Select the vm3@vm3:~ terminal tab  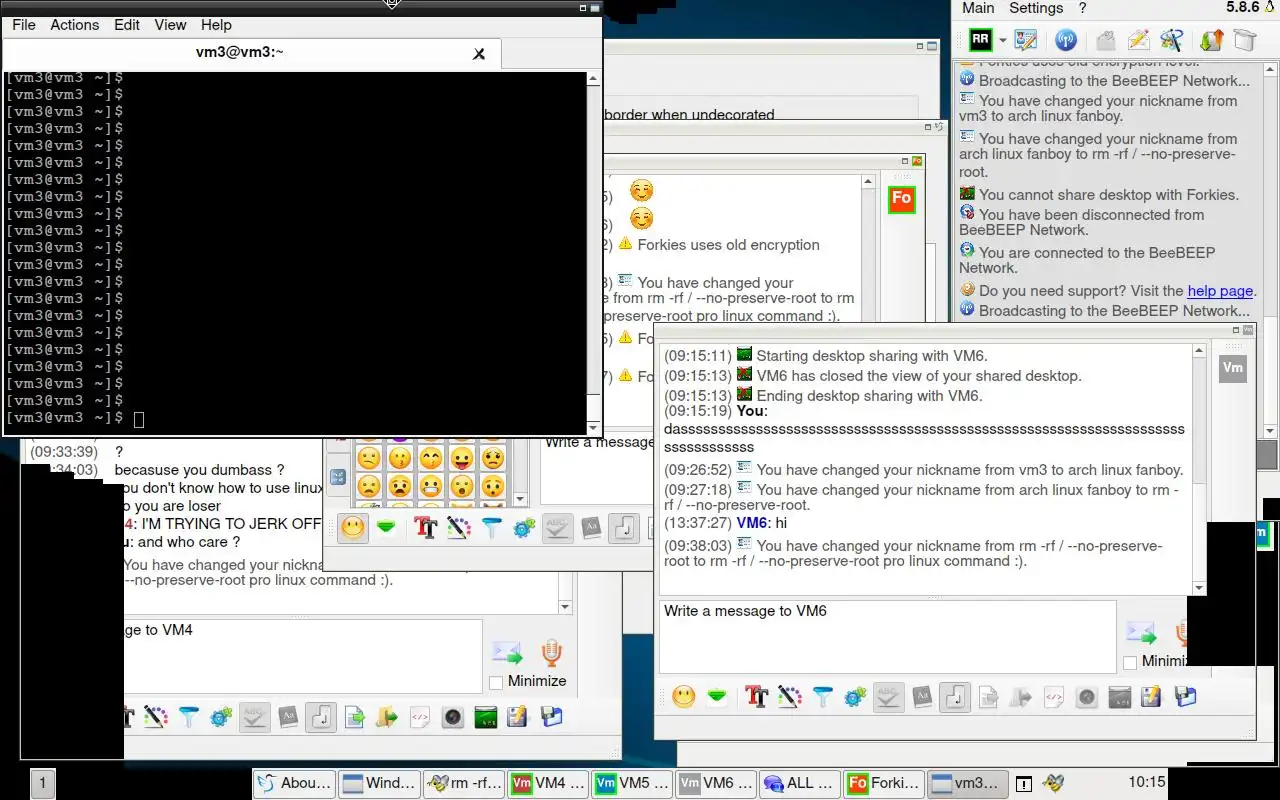pyautogui.click(x=240, y=53)
